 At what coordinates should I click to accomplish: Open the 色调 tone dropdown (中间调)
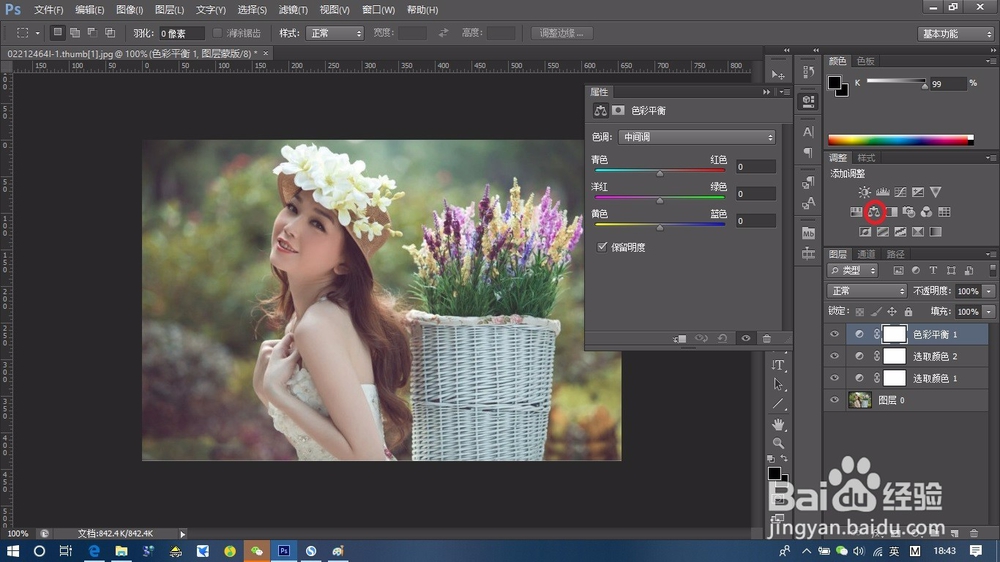pyautogui.click(x=696, y=137)
